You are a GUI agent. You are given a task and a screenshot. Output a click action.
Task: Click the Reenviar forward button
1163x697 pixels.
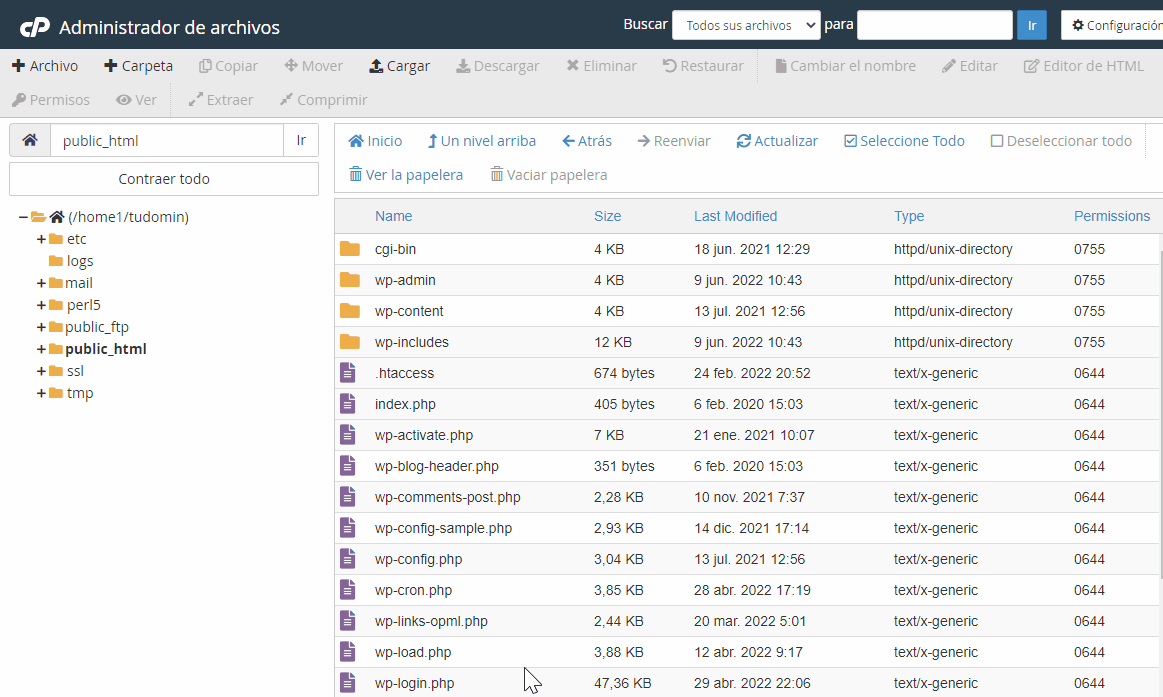674,141
